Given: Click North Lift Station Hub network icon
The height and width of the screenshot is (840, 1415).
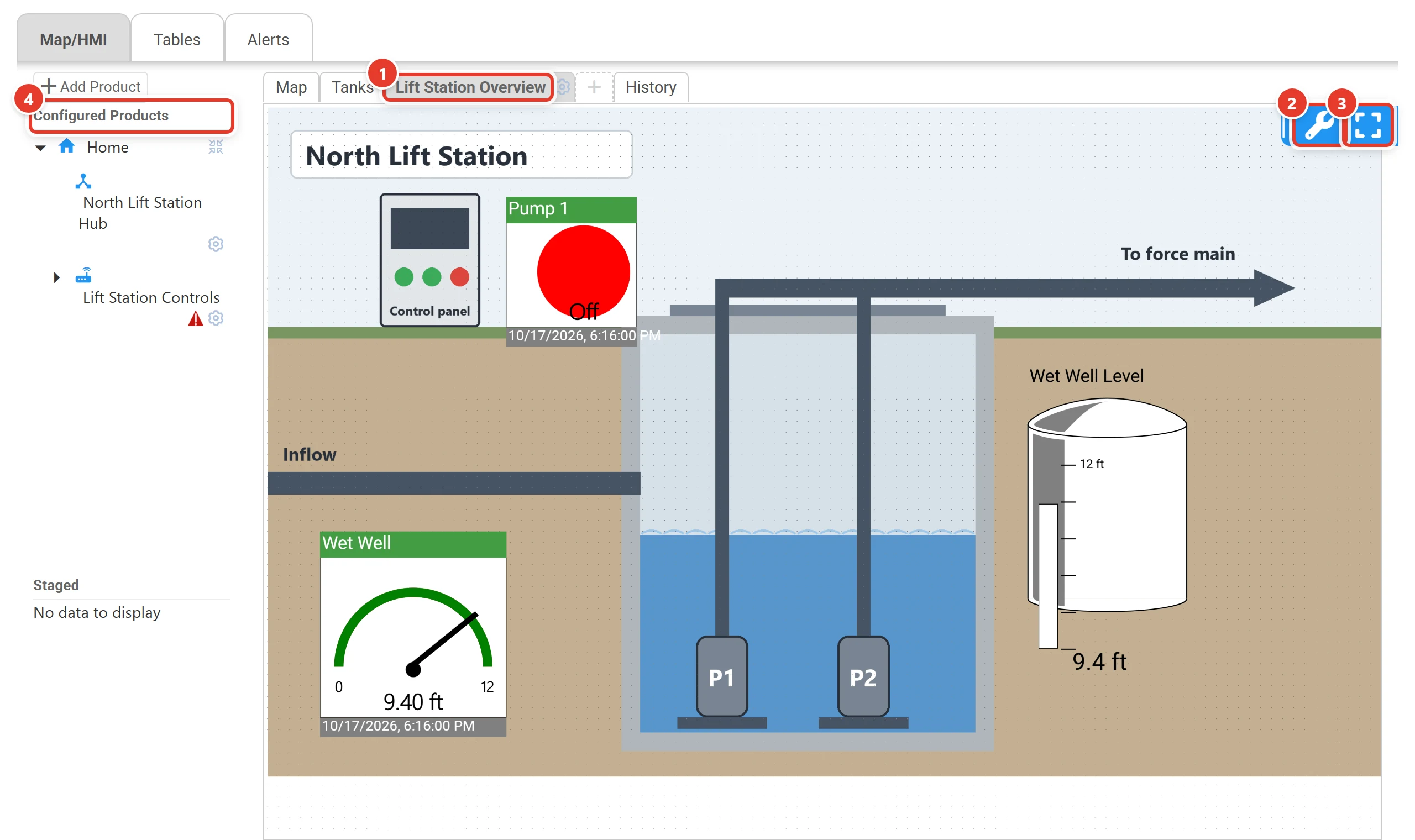Looking at the screenshot, I should click(83, 181).
